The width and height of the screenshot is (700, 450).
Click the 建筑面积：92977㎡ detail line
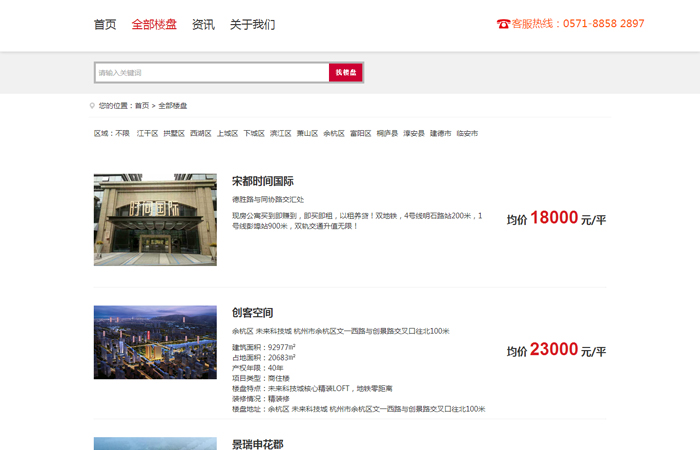(x=264, y=347)
